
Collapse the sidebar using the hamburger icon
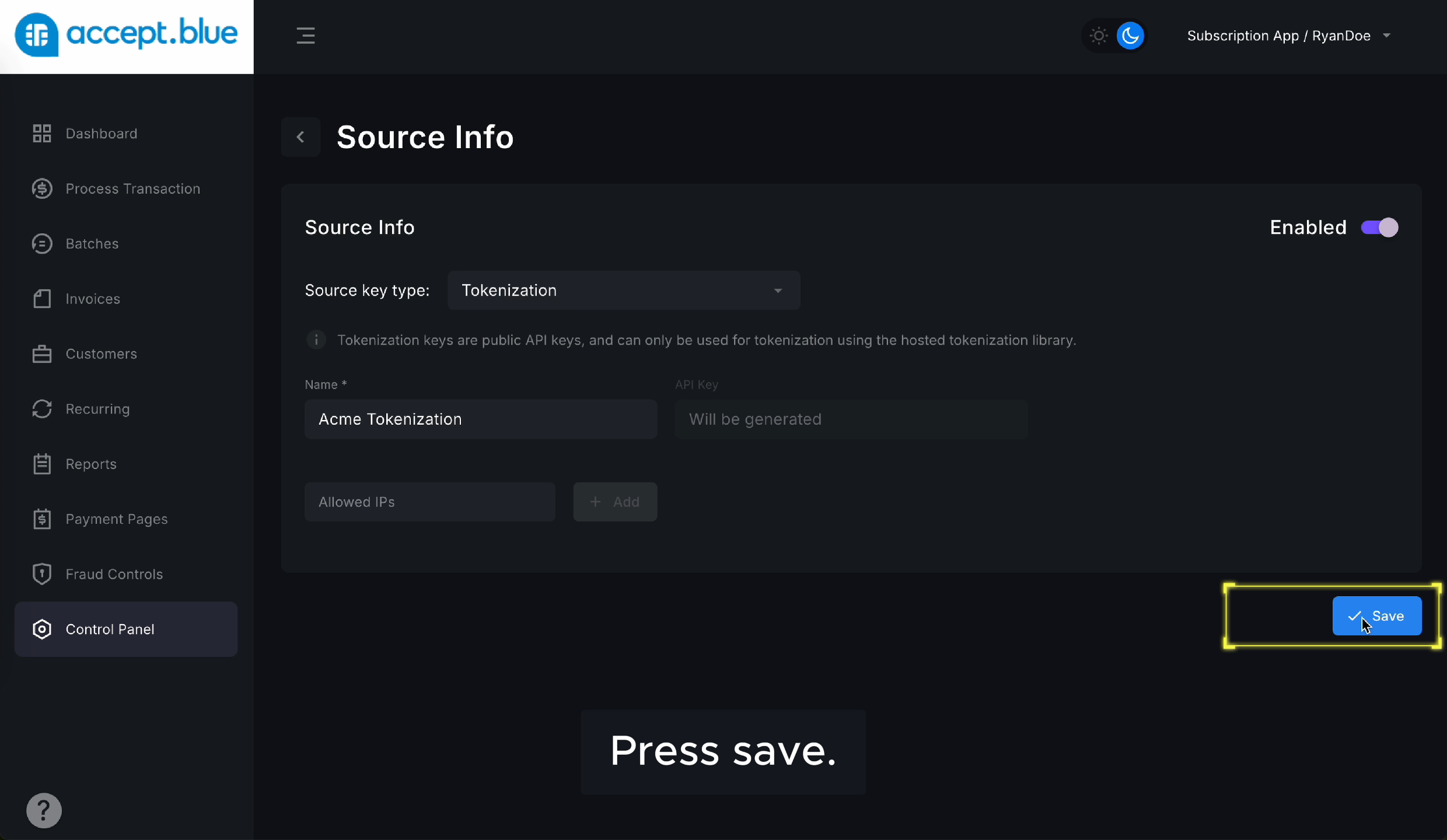pyautogui.click(x=306, y=36)
